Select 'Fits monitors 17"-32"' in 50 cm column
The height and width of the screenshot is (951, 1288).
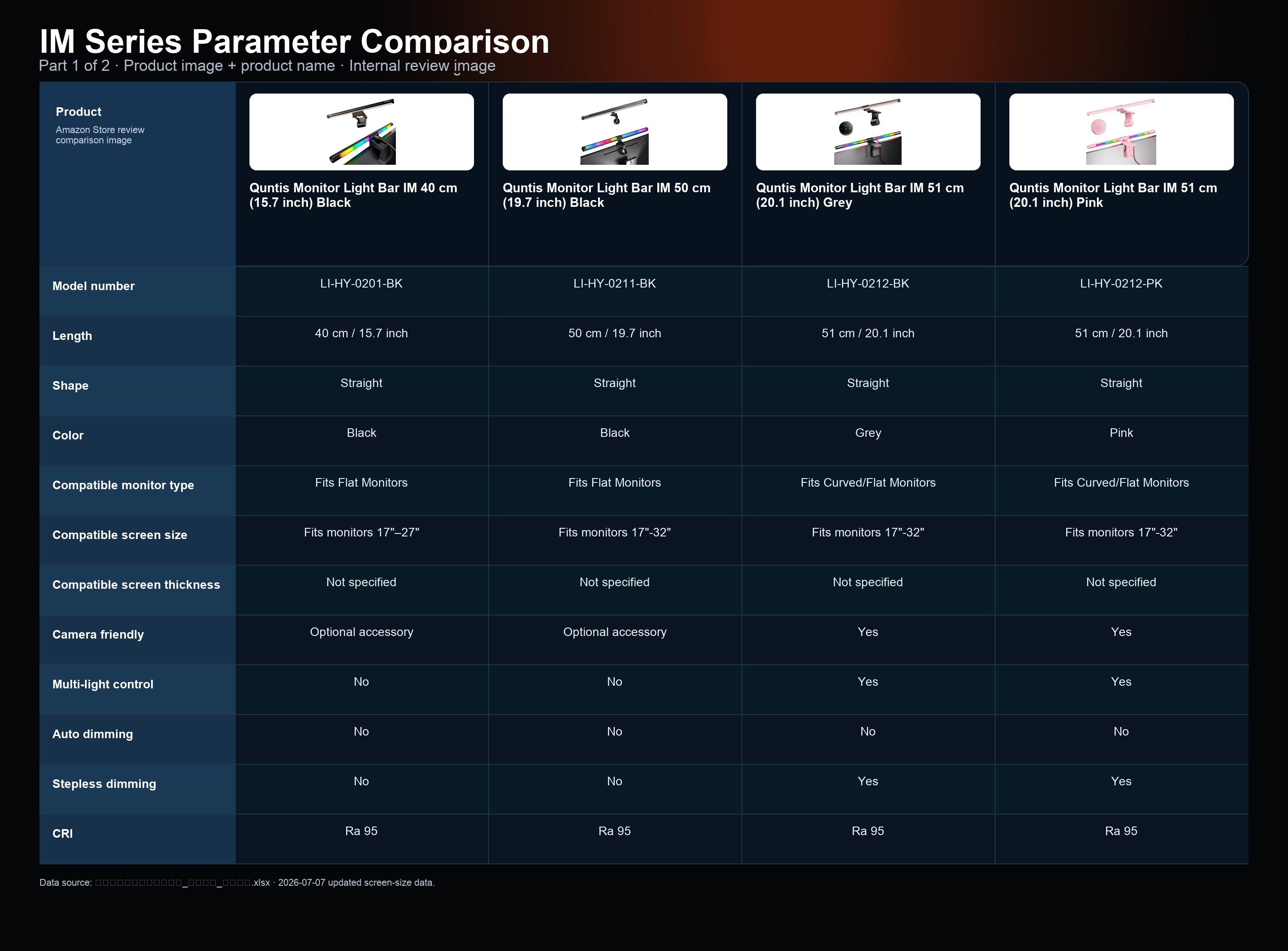tap(614, 533)
